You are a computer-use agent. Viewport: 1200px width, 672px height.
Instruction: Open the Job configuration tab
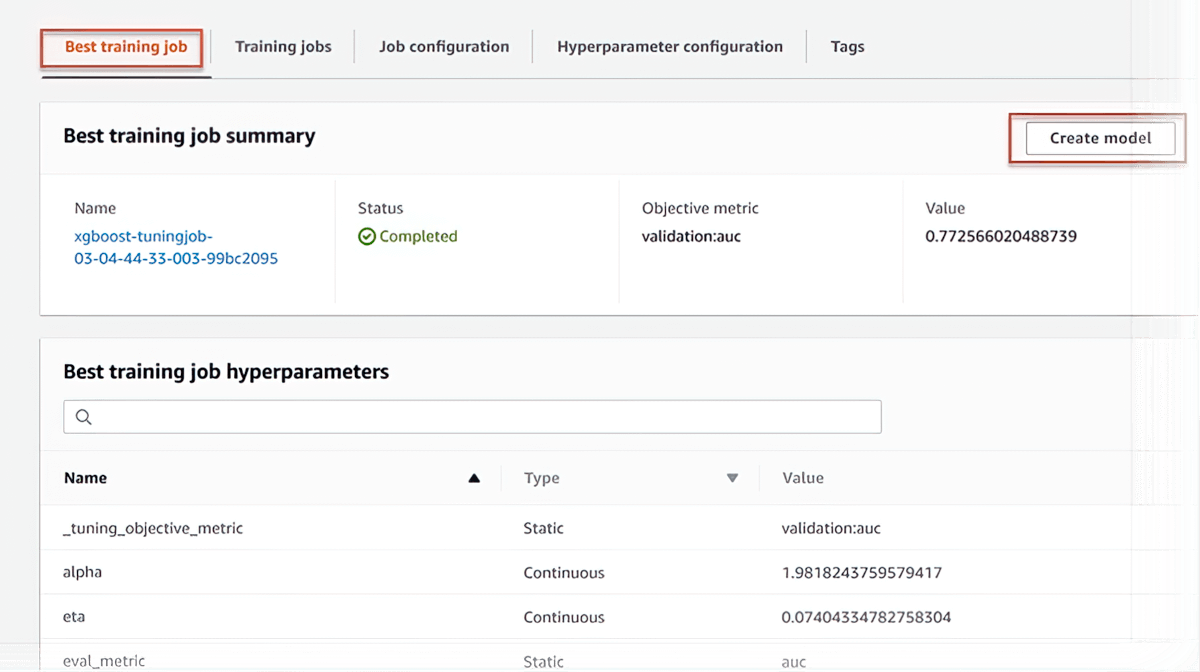click(444, 47)
